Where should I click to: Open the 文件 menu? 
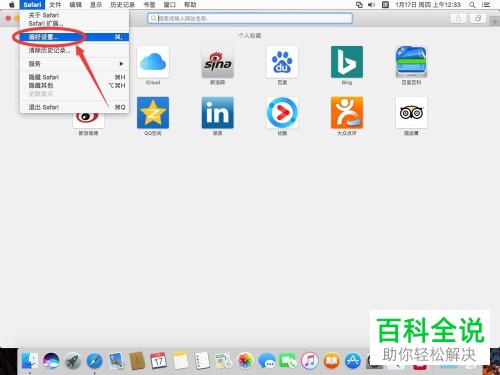coord(55,5)
